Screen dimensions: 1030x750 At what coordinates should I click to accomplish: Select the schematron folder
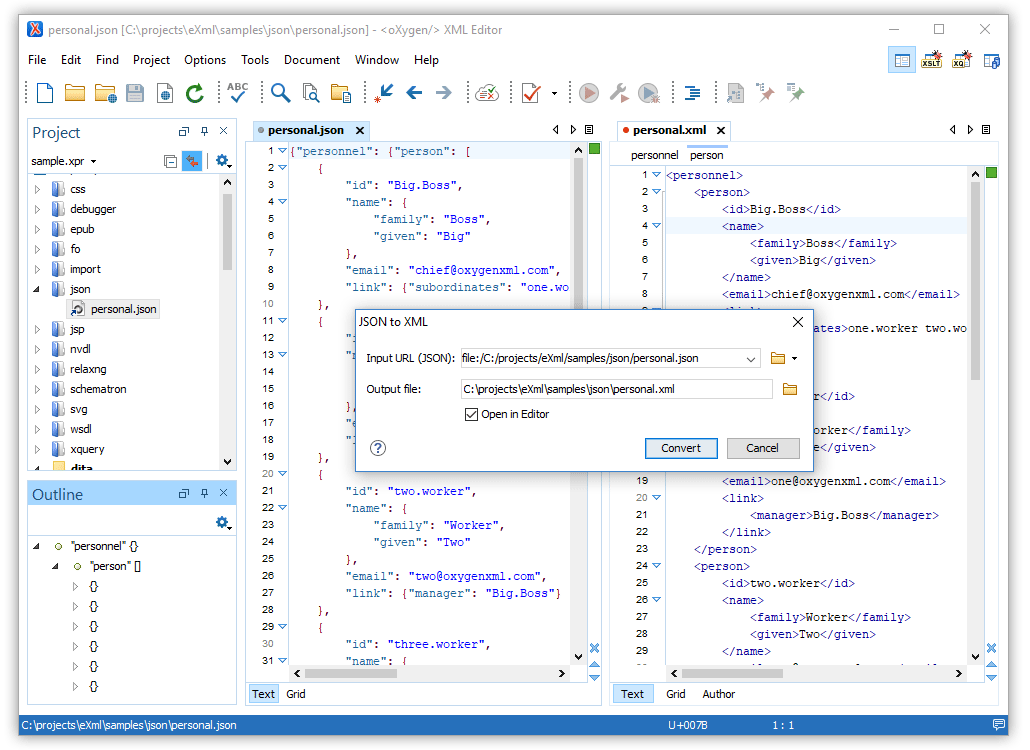click(x=98, y=389)
